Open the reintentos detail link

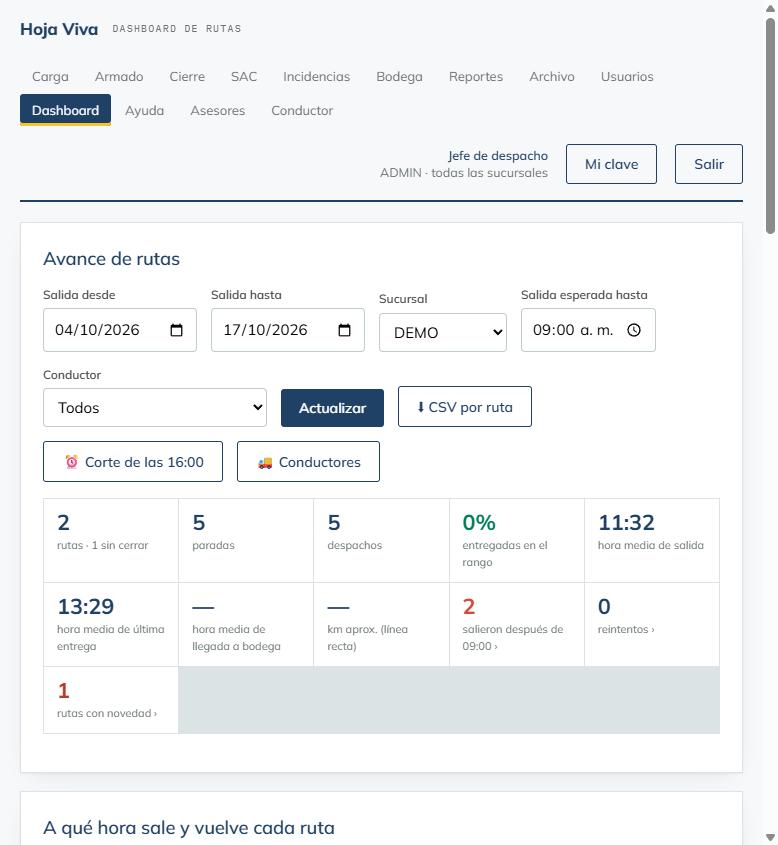click(651, 624)
